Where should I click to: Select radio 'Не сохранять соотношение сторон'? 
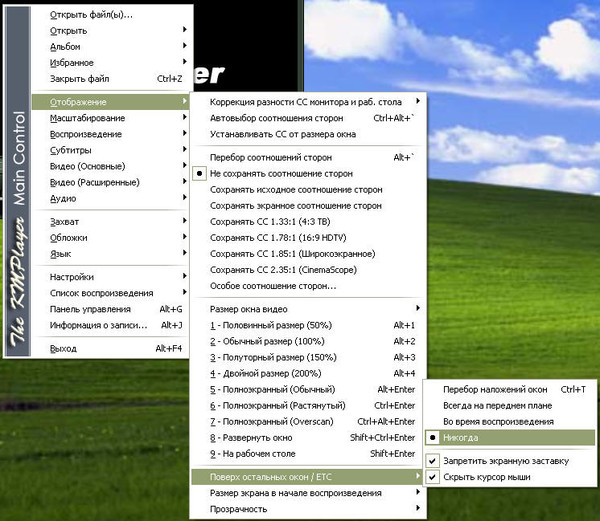click(308, 174)
